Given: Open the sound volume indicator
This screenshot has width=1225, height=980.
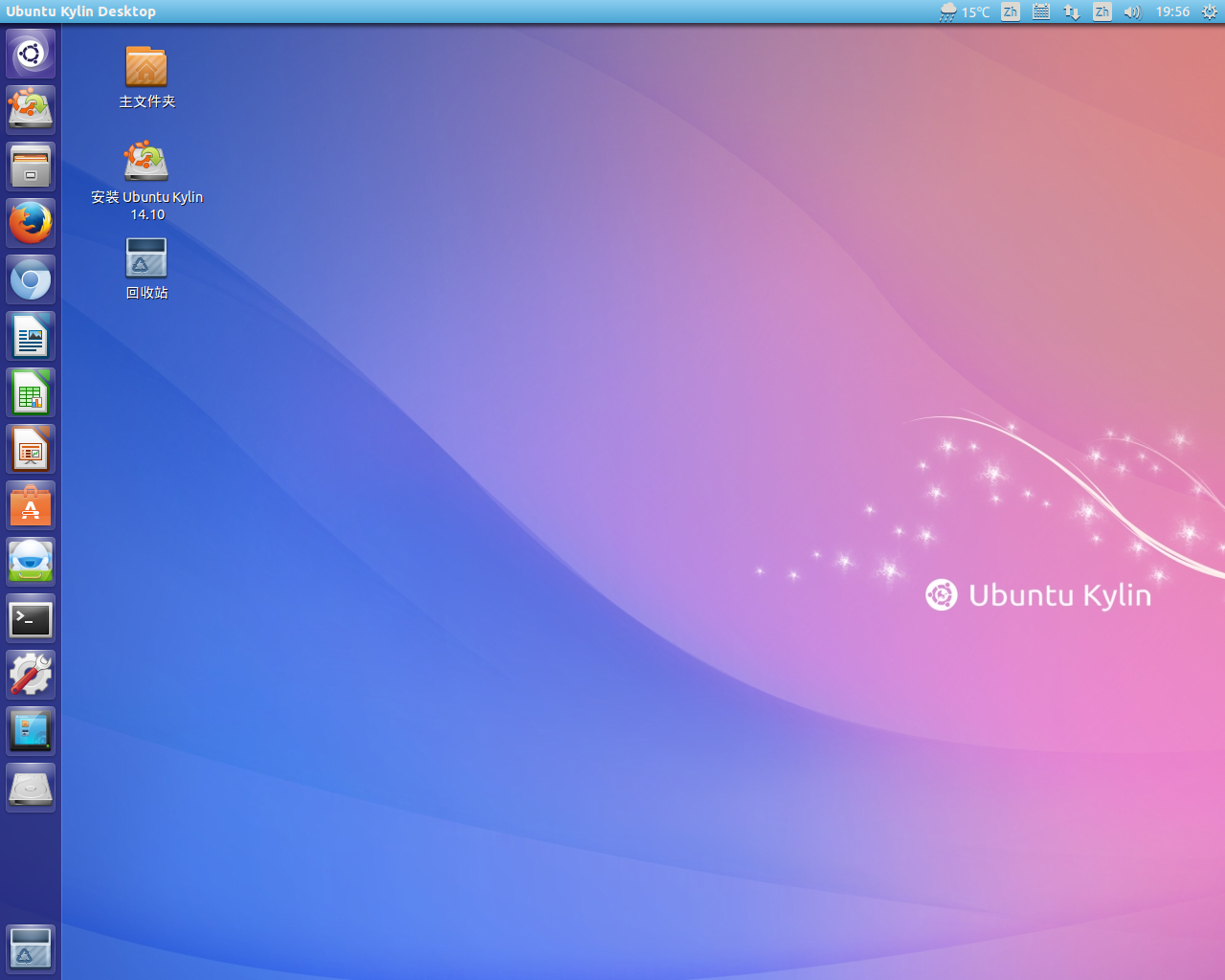Looking at the screenshot, I should point(1132,11).
